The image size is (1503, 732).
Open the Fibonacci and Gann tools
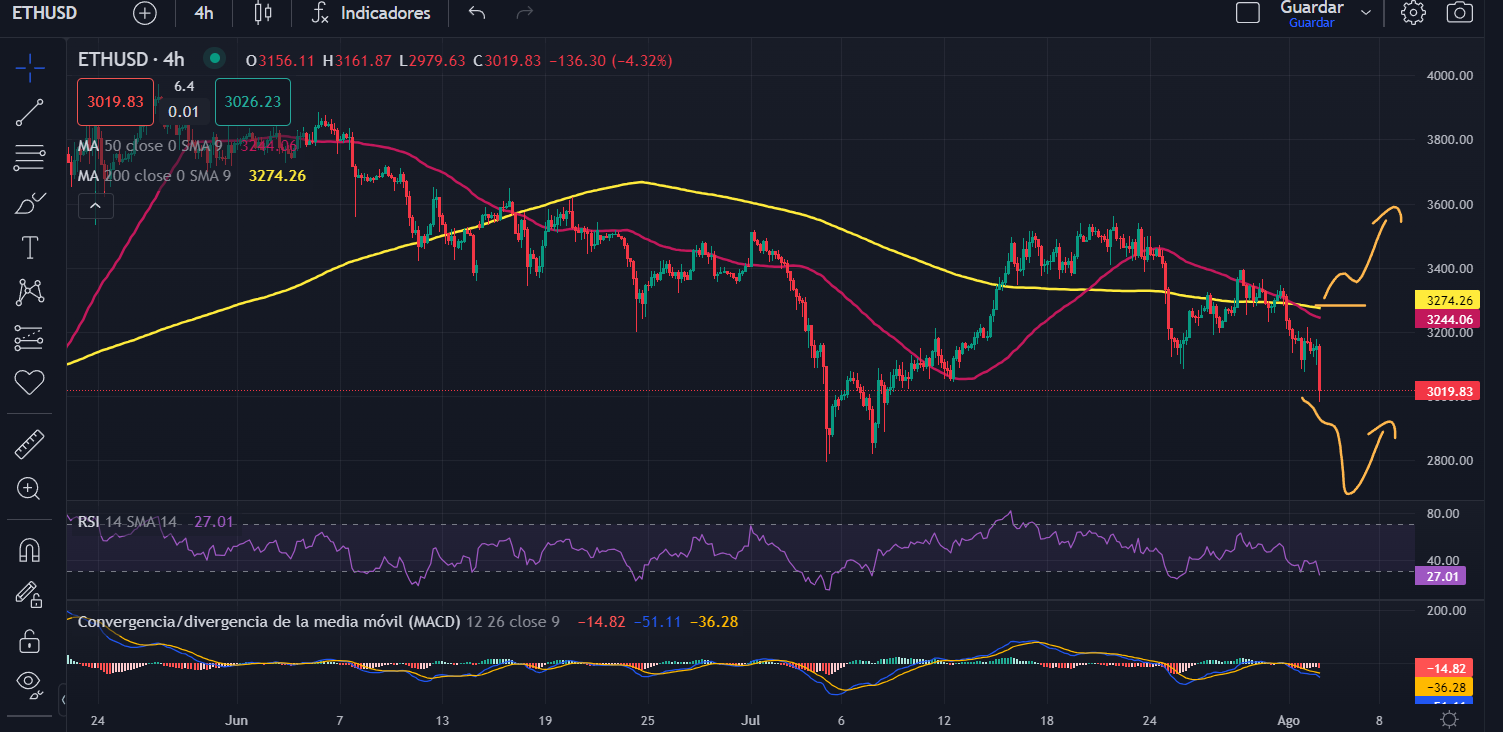pyautogui.click(x=30, y=157)
